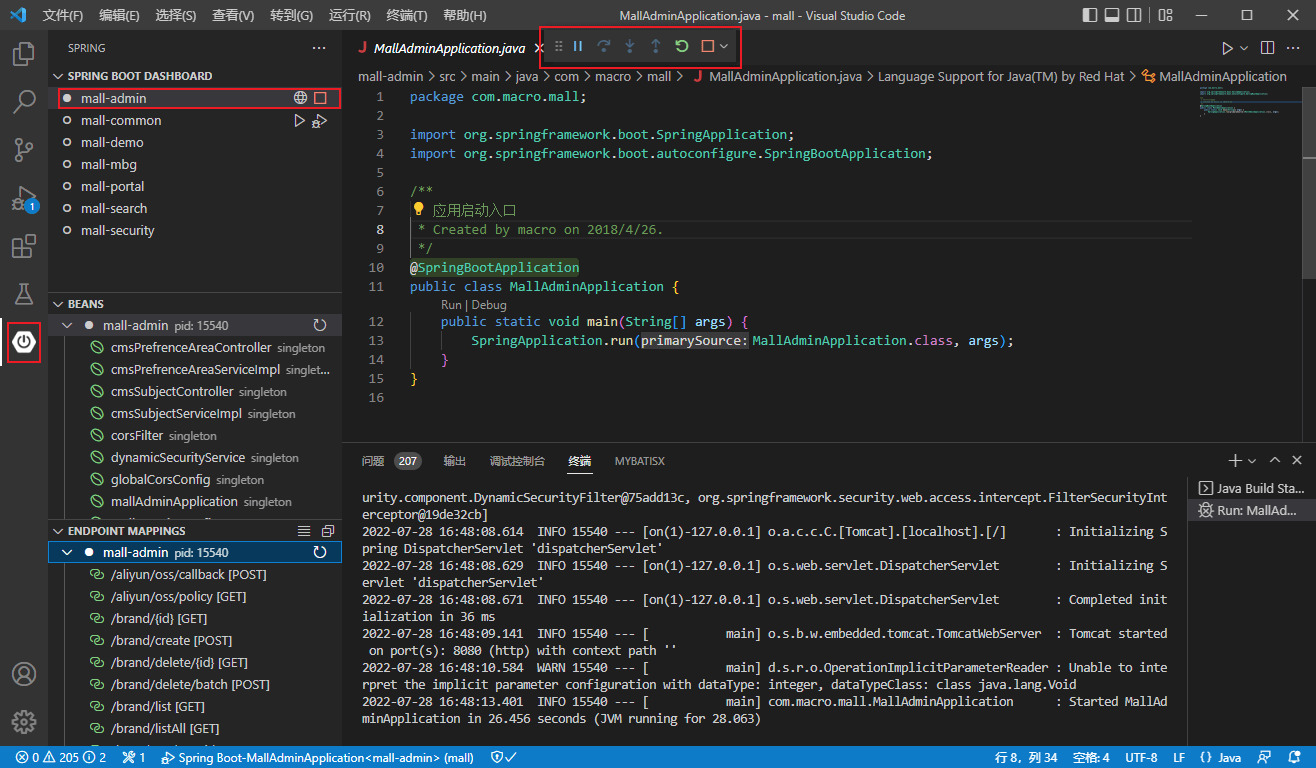Open editor more actions ellipsis

(1294, 48)
